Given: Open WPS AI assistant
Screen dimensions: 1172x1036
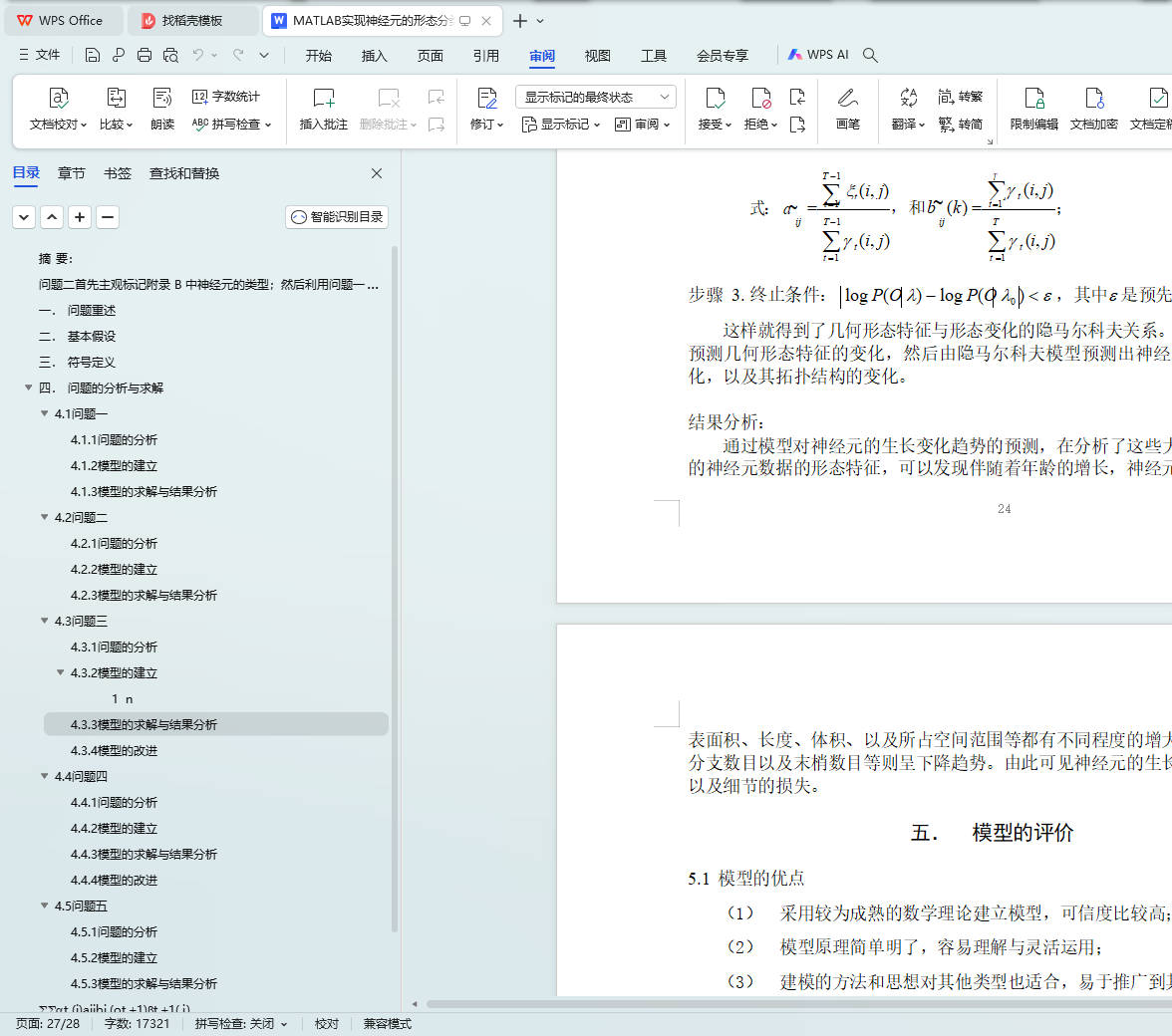Looking at the screenshot, I should [x=818, y=55].
